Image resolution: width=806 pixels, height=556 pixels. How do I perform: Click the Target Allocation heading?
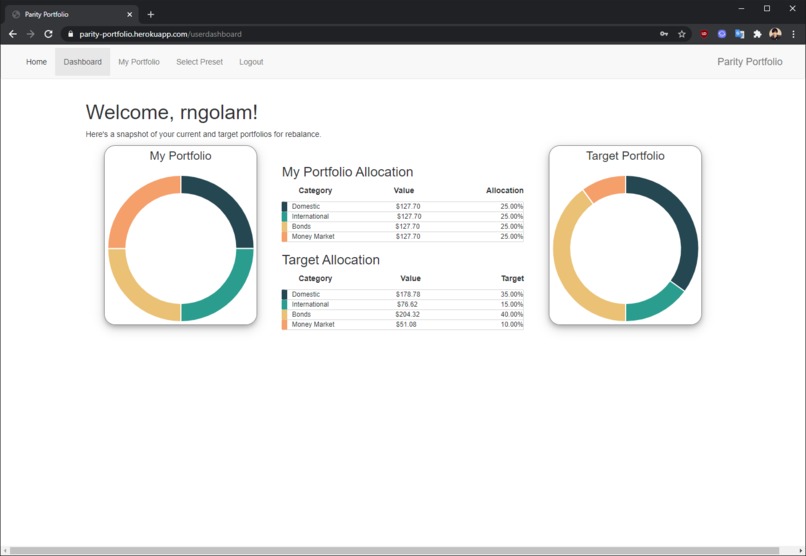pyautogui.click(x=331, y=260)
